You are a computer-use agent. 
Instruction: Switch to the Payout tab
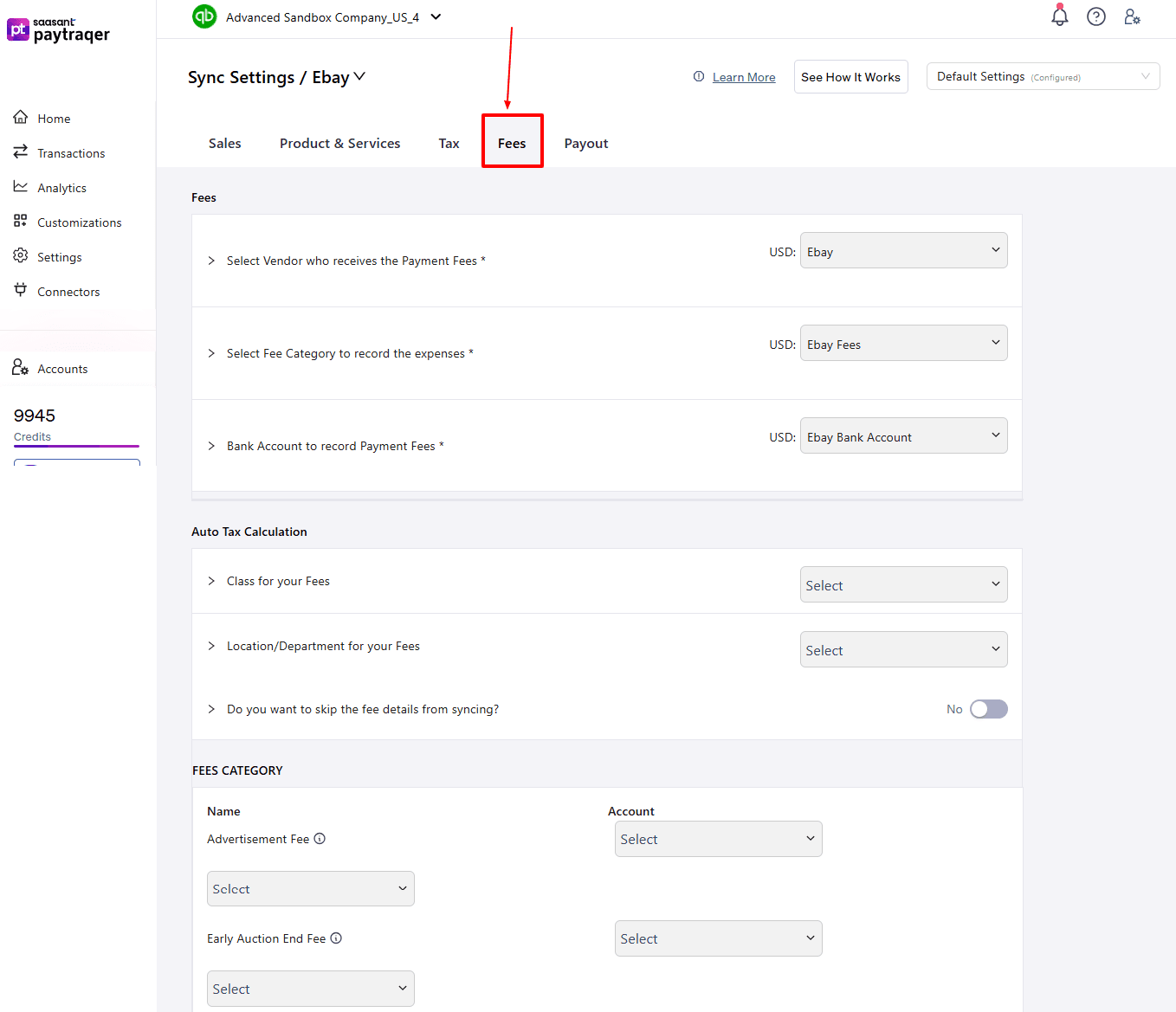tap(586, 143)
